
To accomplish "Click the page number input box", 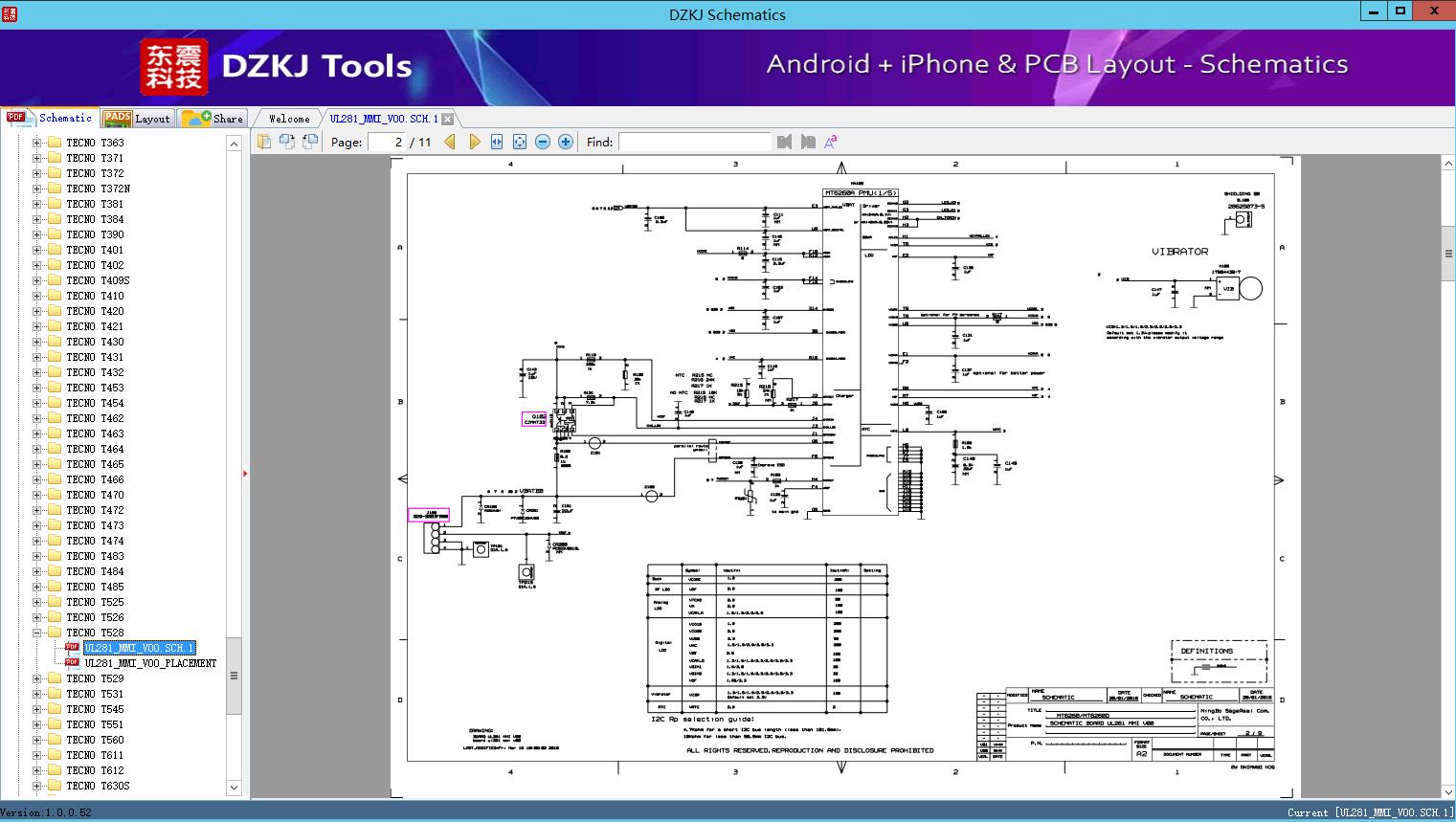I will [x=387, y=142].
